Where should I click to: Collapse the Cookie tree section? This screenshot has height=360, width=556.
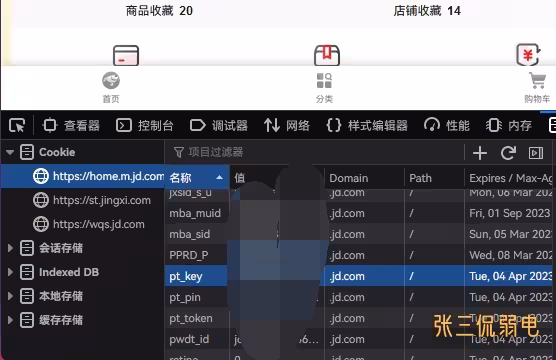point(10,152)
